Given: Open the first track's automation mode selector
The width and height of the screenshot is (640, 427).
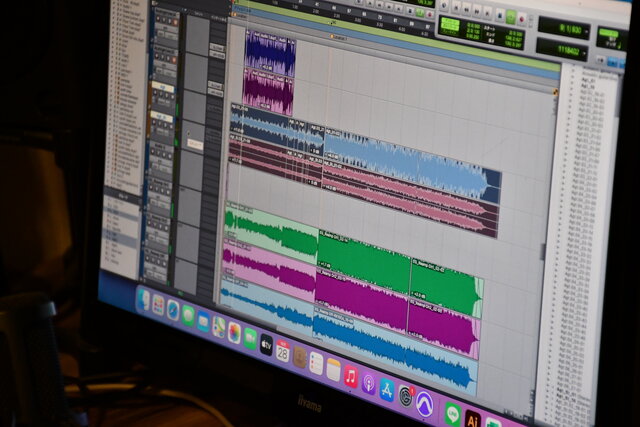Looking at the screenshot, I should [x=171, y=36].
